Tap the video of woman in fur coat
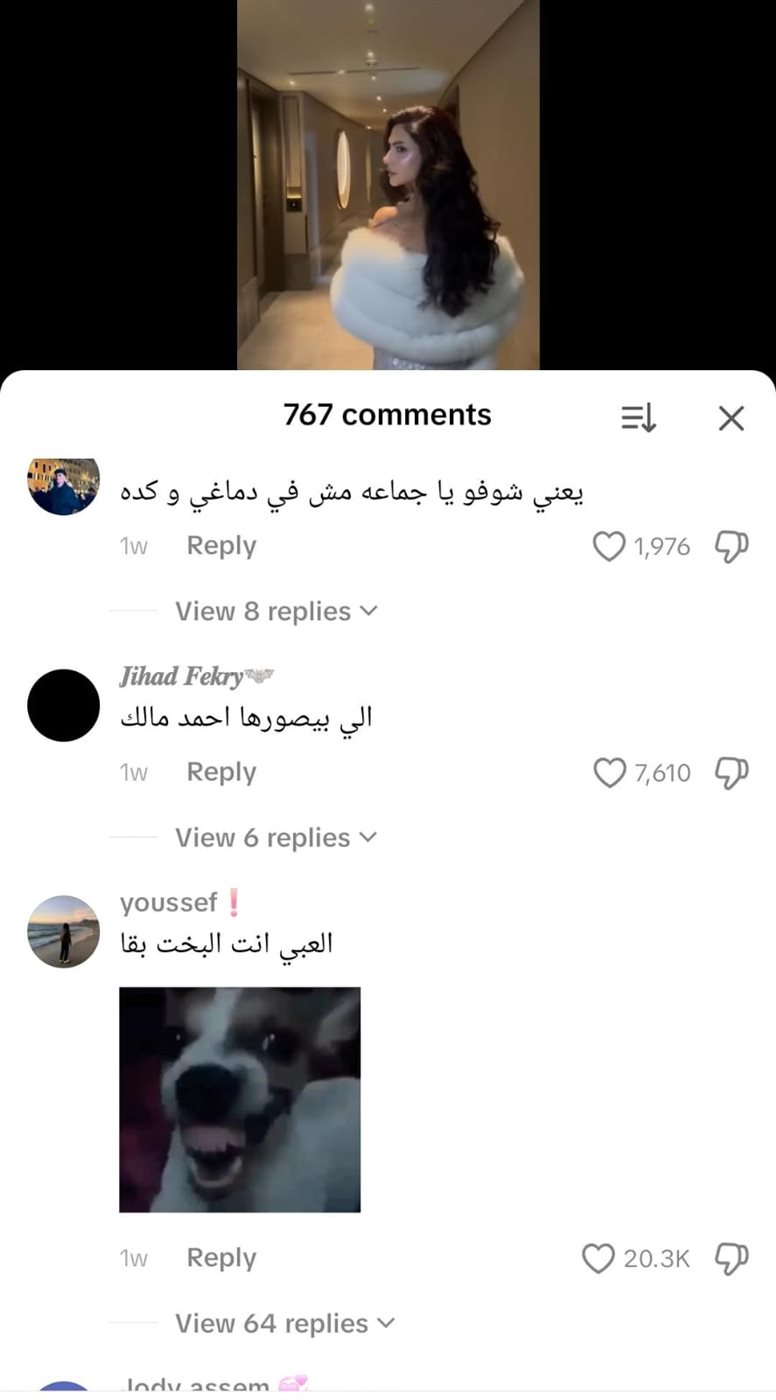776x1400 pixels. click(388, 185)
